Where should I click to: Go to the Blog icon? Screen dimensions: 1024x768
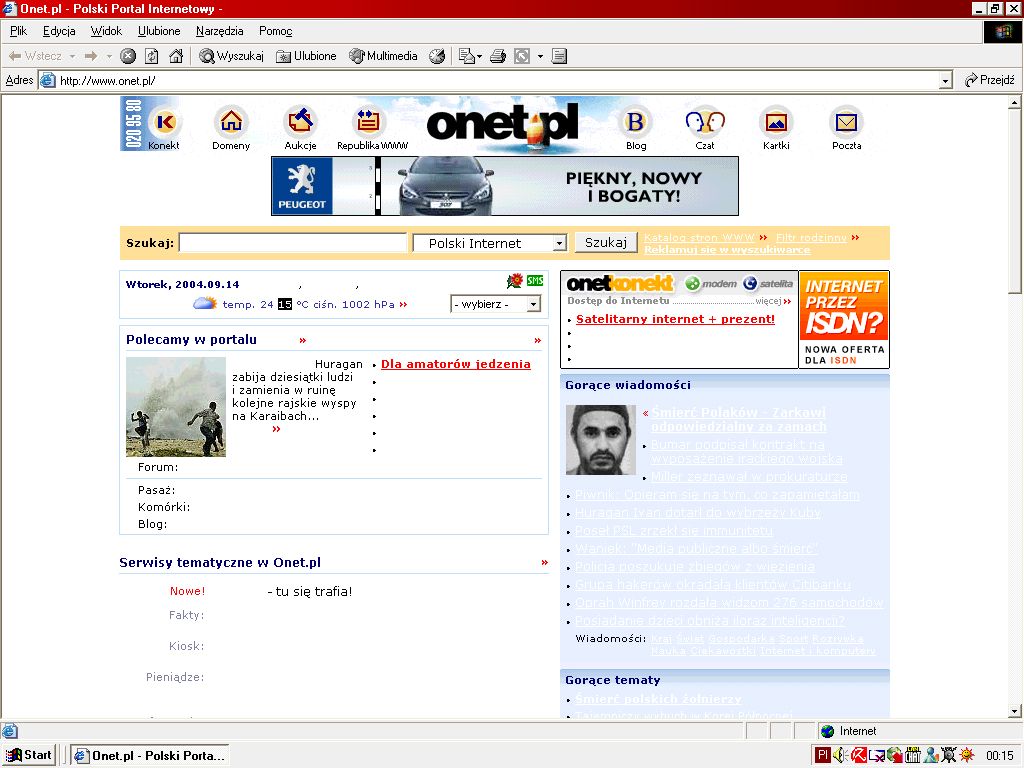(635, 123)
